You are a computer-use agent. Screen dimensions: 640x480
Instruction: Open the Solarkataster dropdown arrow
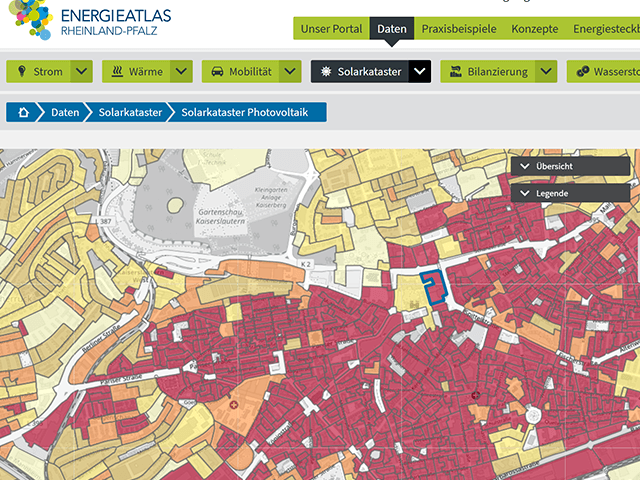click(x=420, y=72)
